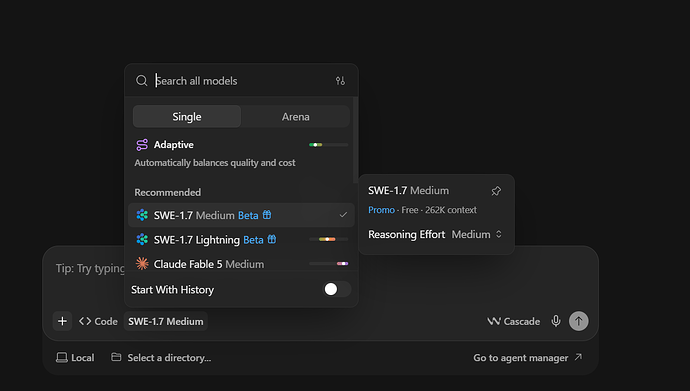Screen dimensions: 690x391
Task: Click the Claude Fable 5 starburst icon
Action: pos(142,264)
